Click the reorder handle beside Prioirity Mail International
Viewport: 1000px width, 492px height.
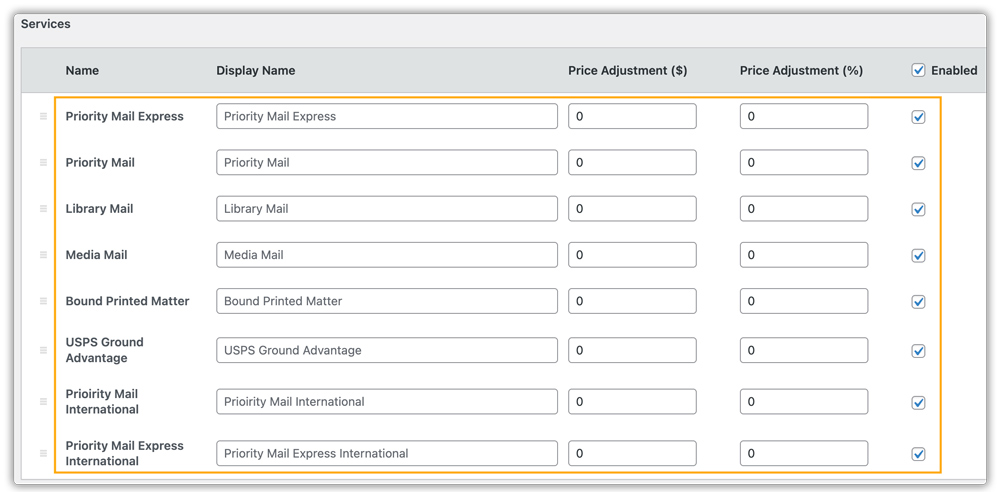point(43,401)
